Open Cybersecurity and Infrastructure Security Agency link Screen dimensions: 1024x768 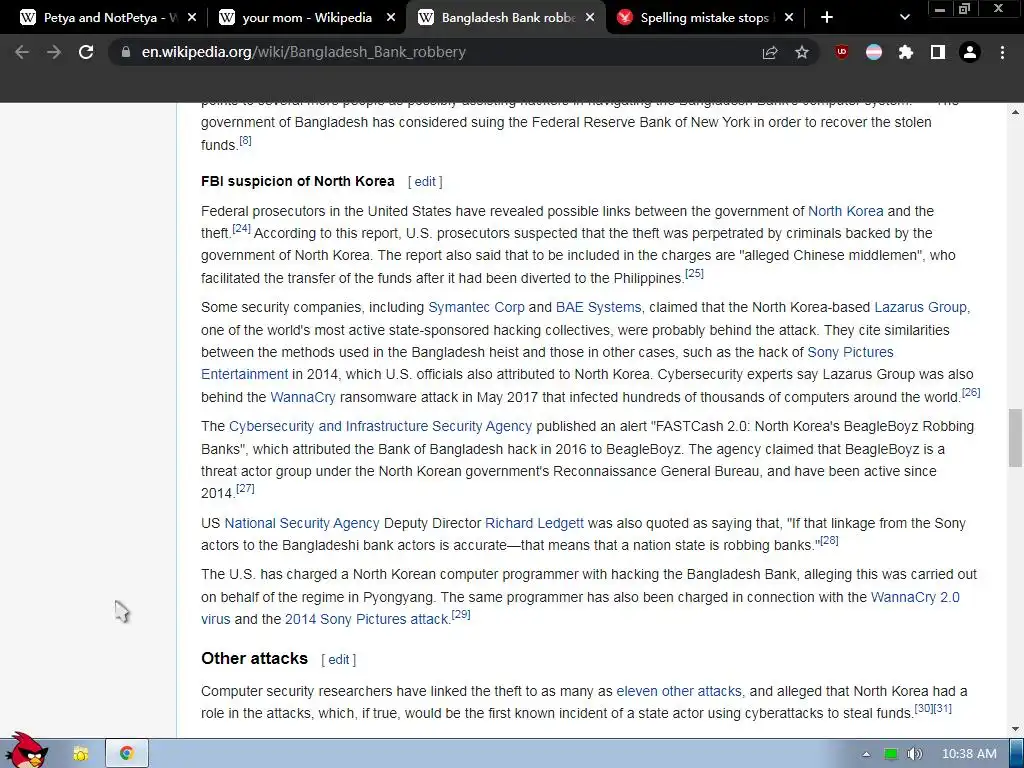coord(380,426)
